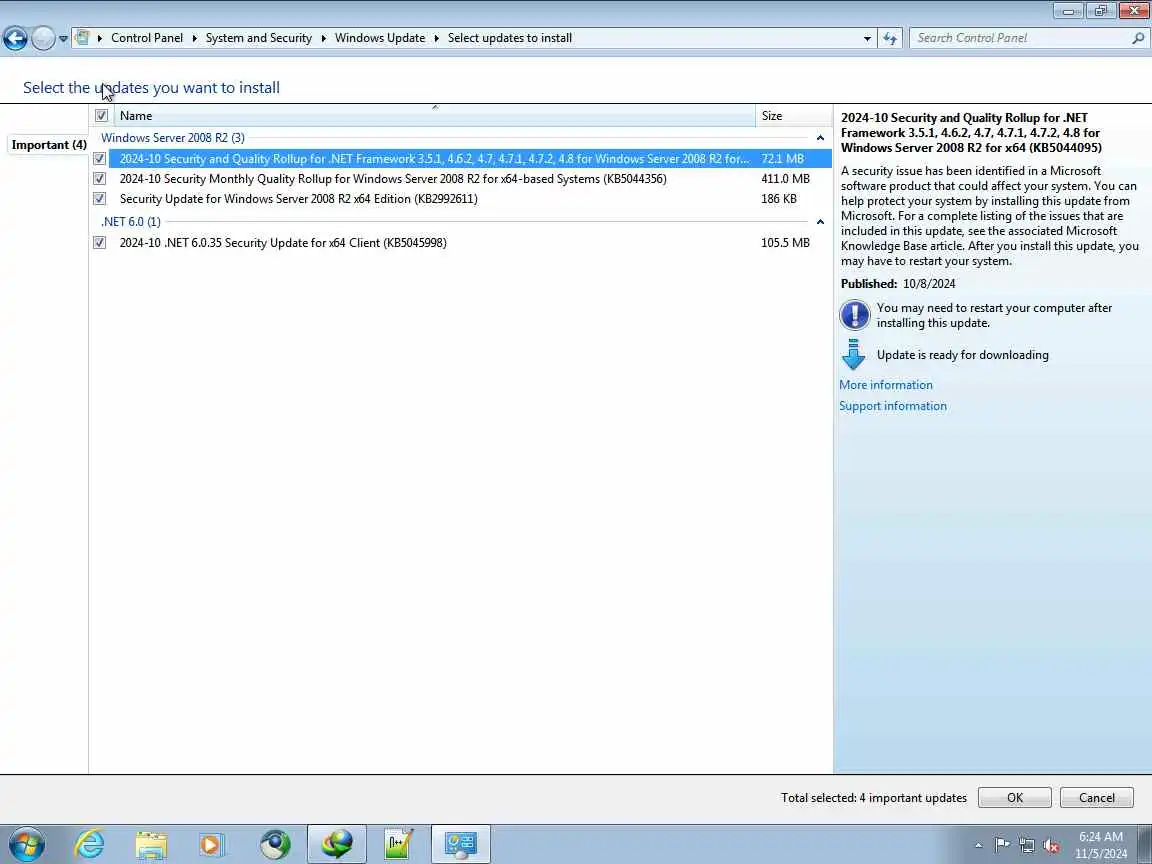This screenshot has width=1152, height=864.
Task: Click the Published date 10/8/2024
Action: coord(929,284)
